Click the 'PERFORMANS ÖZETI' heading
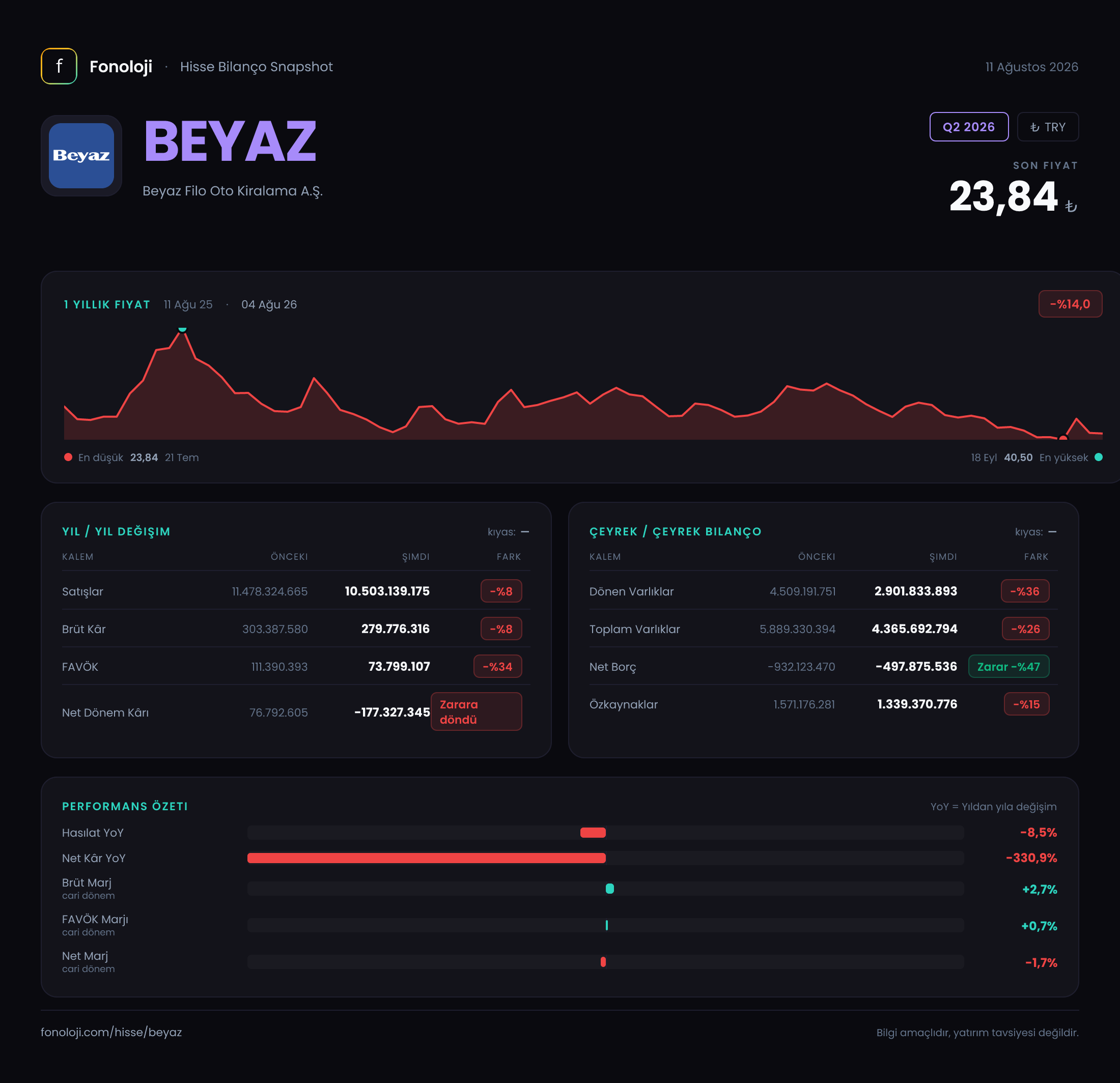 click(125, 806)
